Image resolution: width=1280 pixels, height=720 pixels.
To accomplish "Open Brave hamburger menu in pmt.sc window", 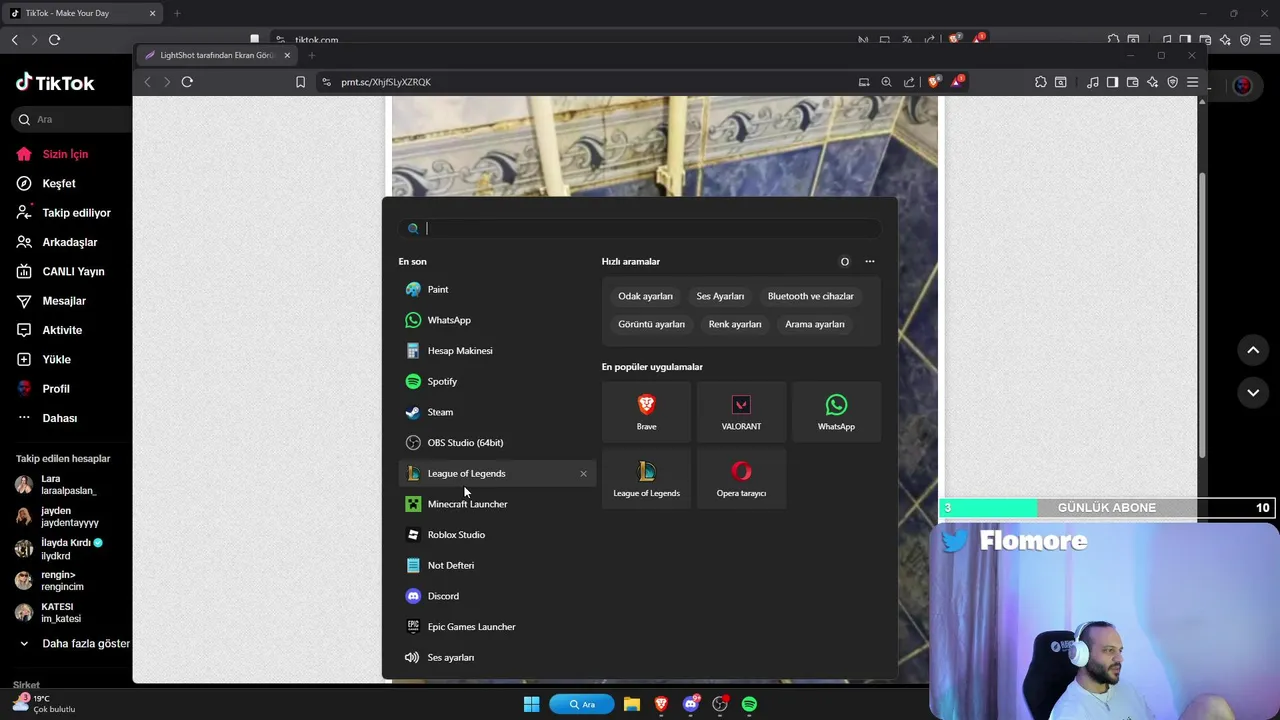I will (x=1192, y=82).
